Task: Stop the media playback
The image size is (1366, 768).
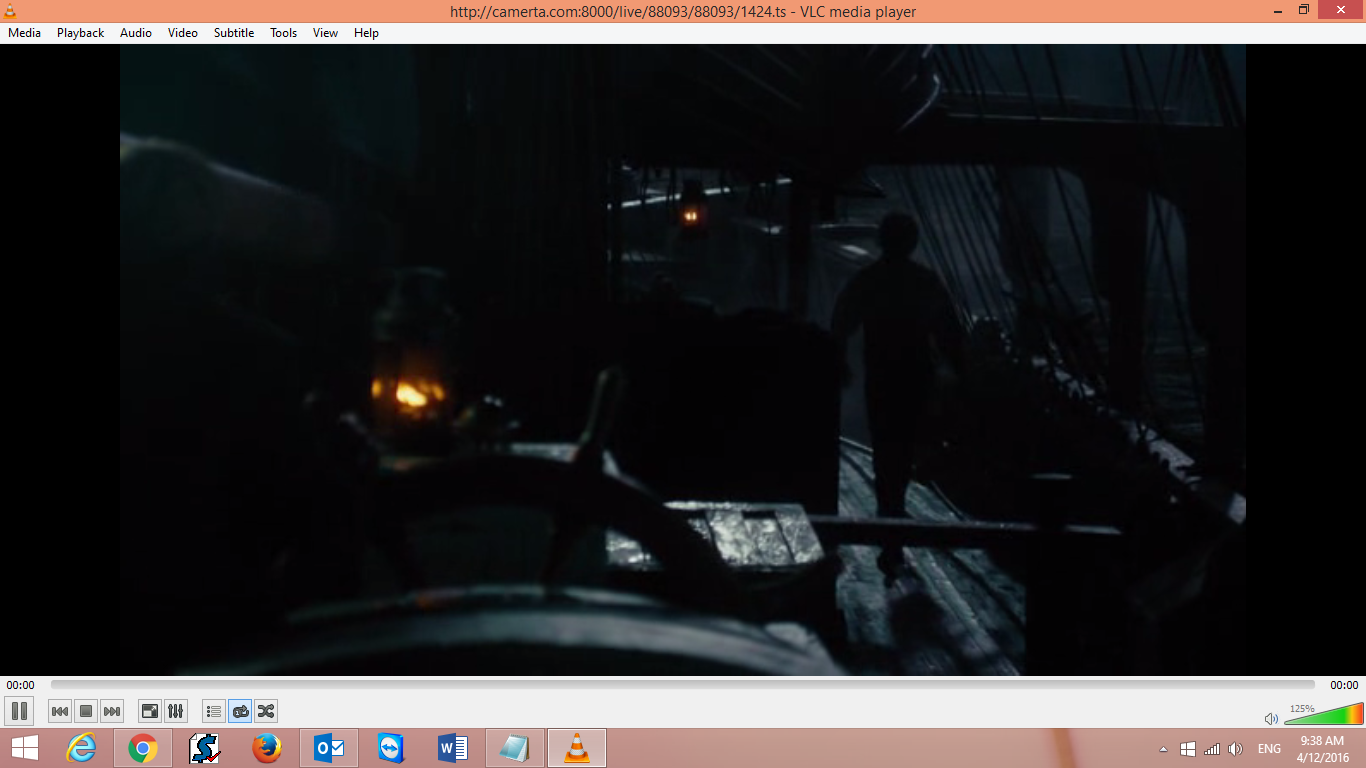Action: [x=86, y=710]
